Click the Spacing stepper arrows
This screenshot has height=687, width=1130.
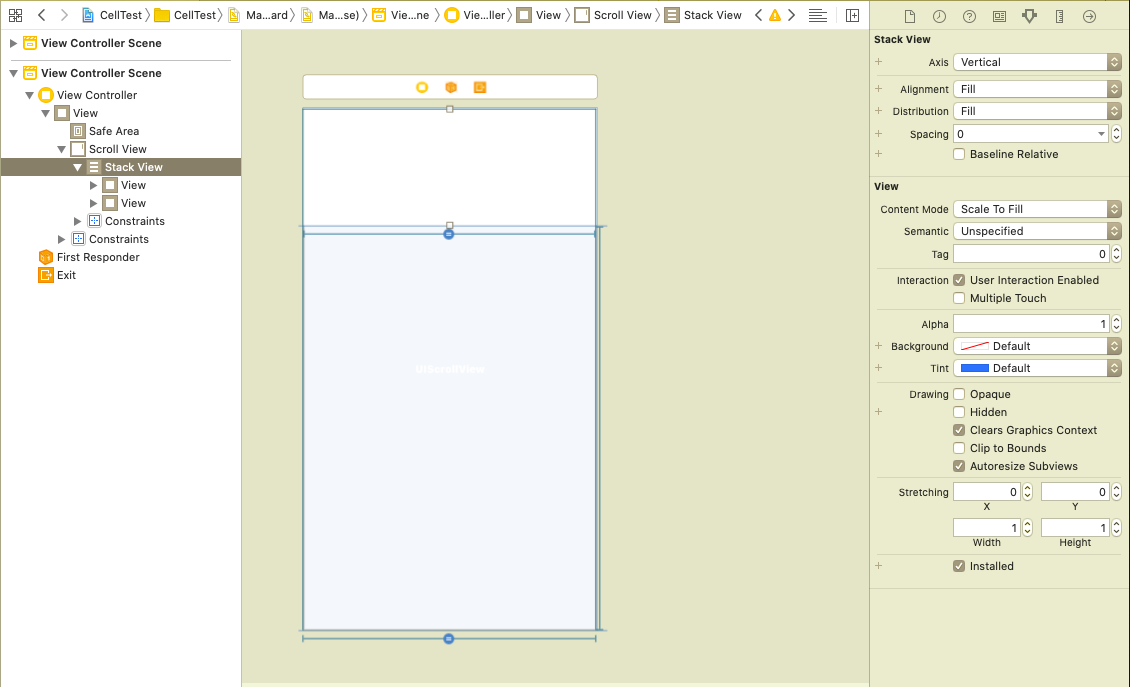[1116, 134]
